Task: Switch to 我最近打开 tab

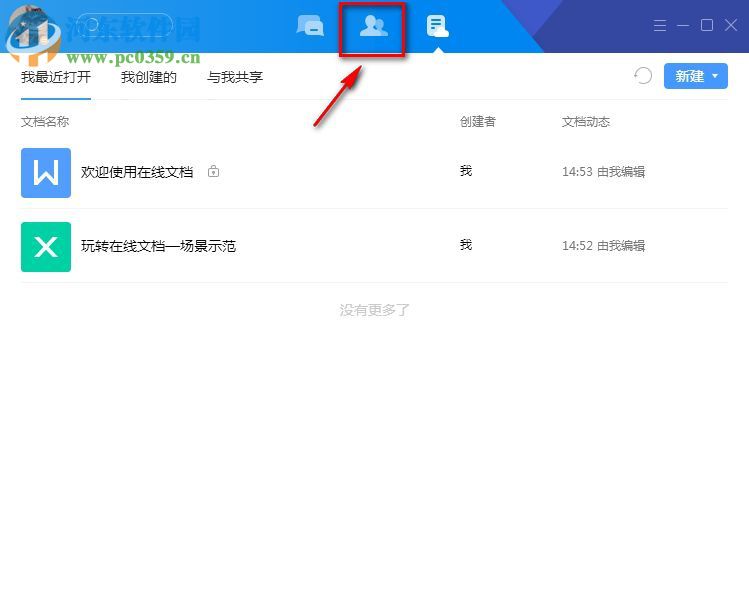Action: tap(56, 77)
